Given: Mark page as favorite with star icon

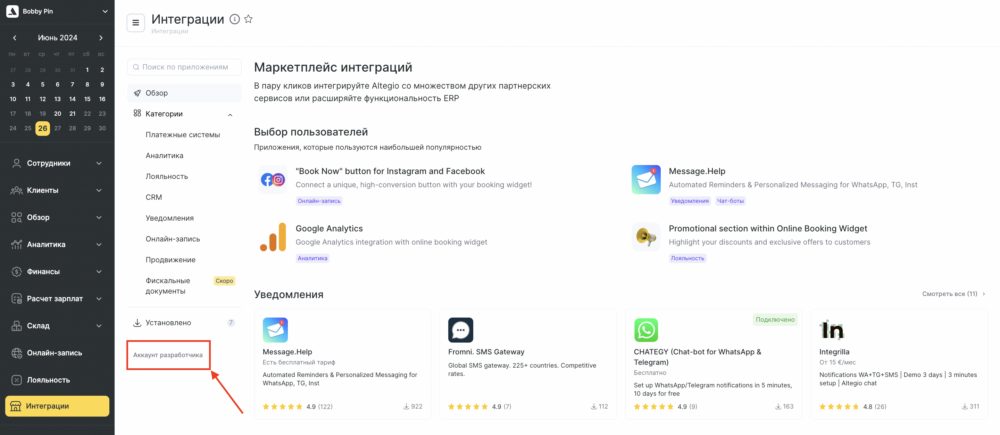Looking at the screenshot, I should pyautogui.click(x=249, y=20).
